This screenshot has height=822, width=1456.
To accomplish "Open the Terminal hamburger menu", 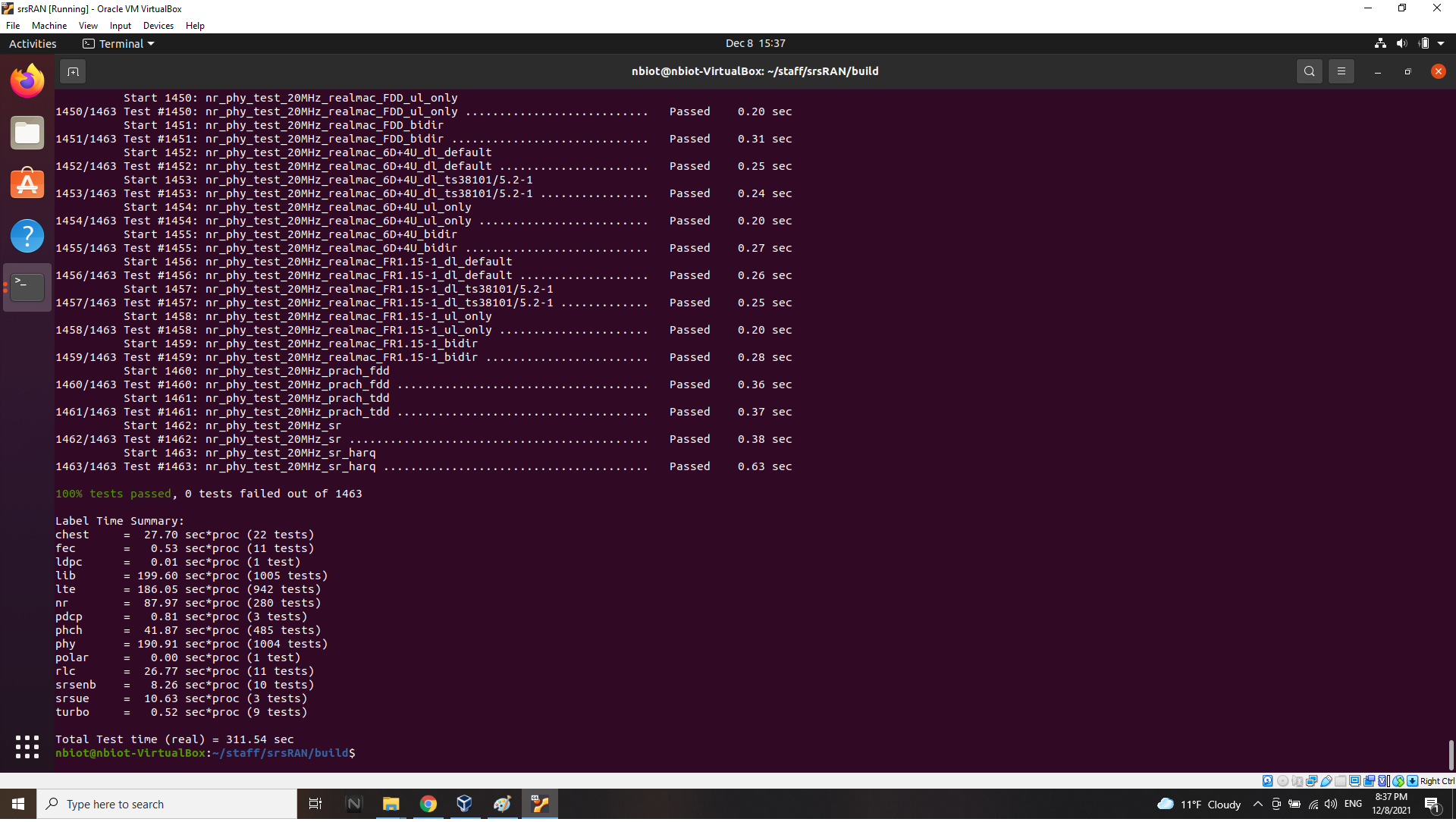I will click(1341, 71).
